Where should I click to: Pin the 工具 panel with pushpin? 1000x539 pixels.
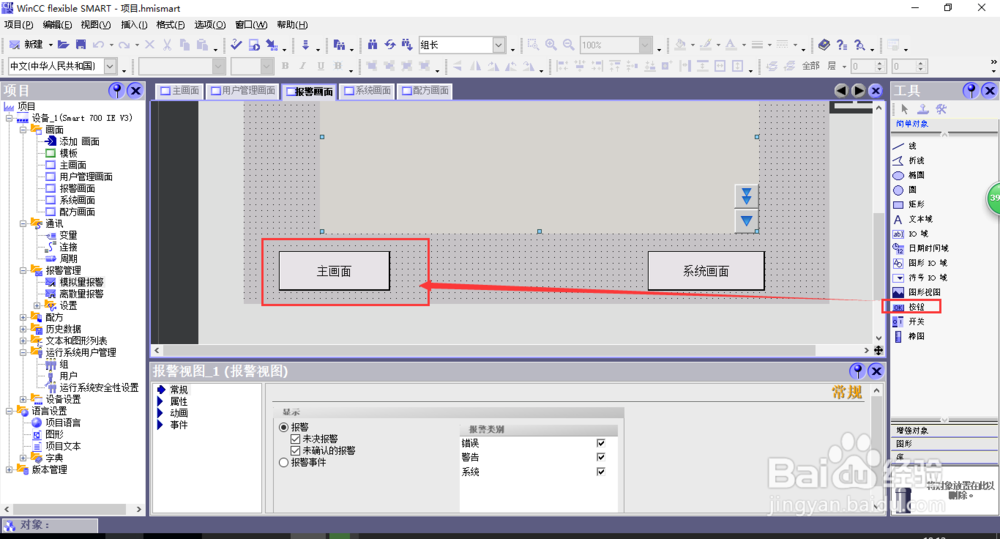971,91
